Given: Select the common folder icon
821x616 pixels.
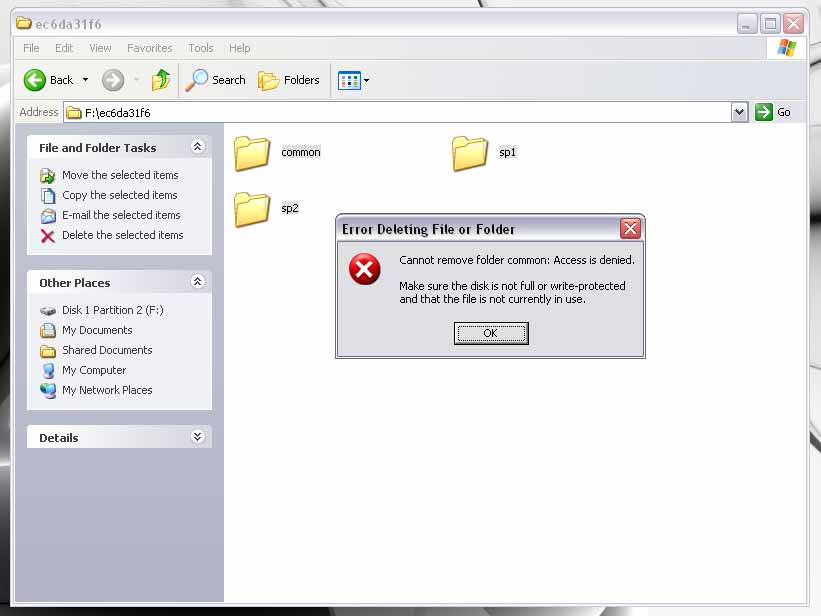Looking at the screenshot, I should 252,153.
